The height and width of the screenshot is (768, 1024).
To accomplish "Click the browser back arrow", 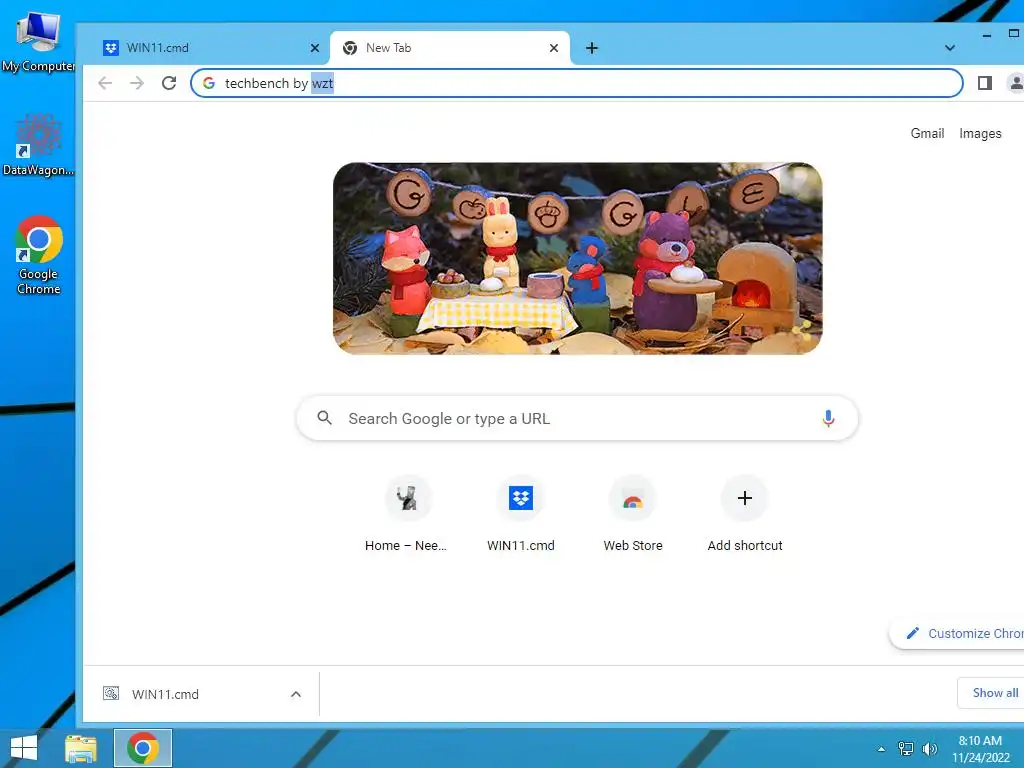I will click(105, 83).
